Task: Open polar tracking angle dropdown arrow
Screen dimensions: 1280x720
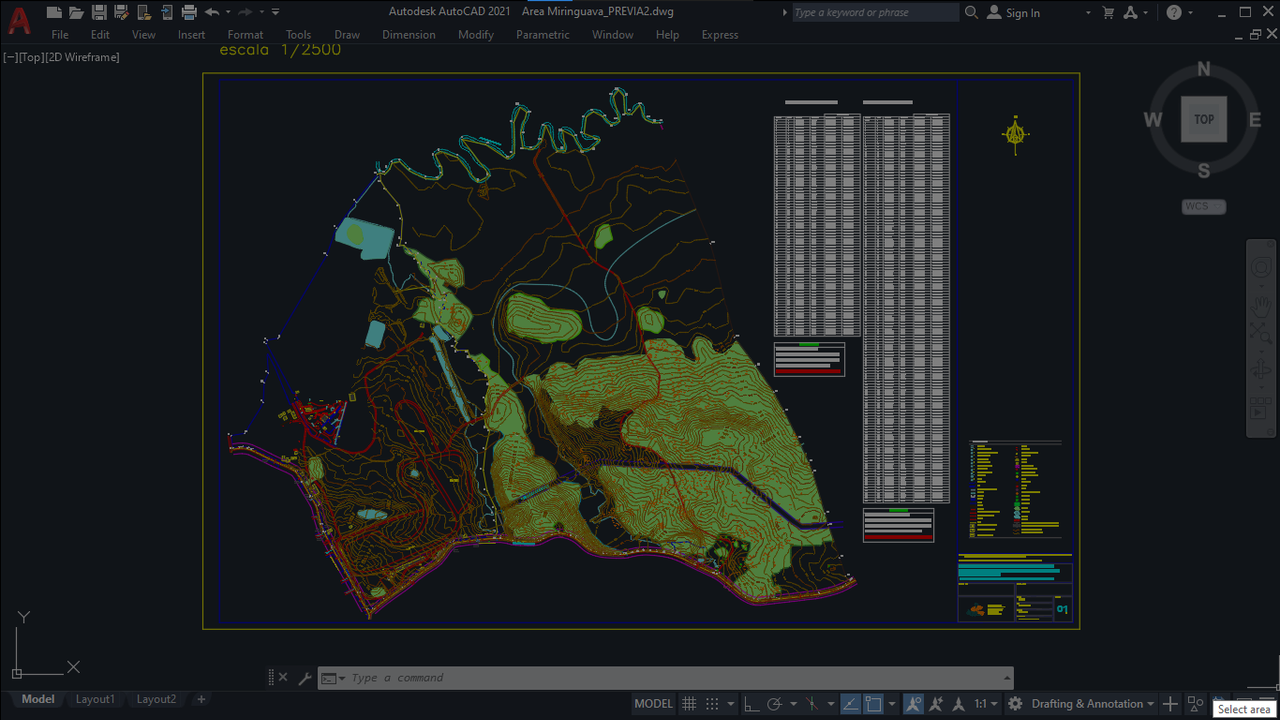Action: [x=793, y=704]
